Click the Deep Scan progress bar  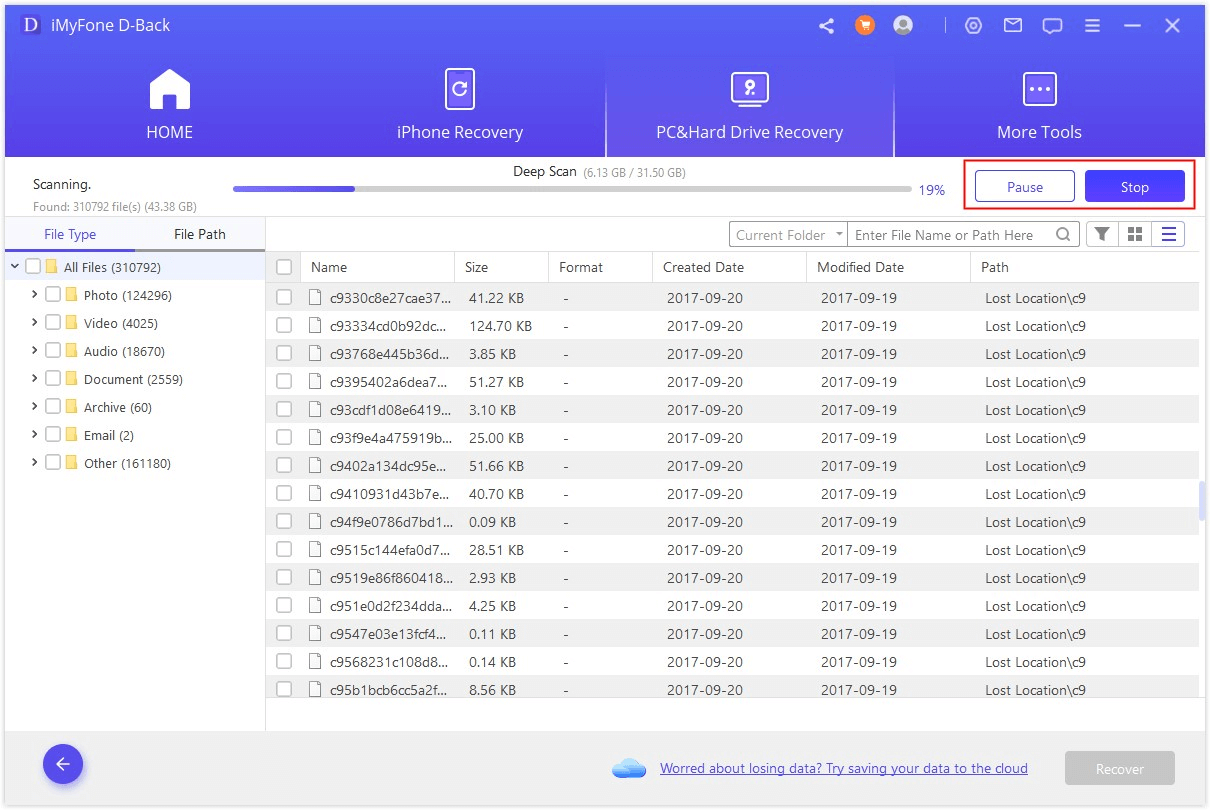coord(572,189)
